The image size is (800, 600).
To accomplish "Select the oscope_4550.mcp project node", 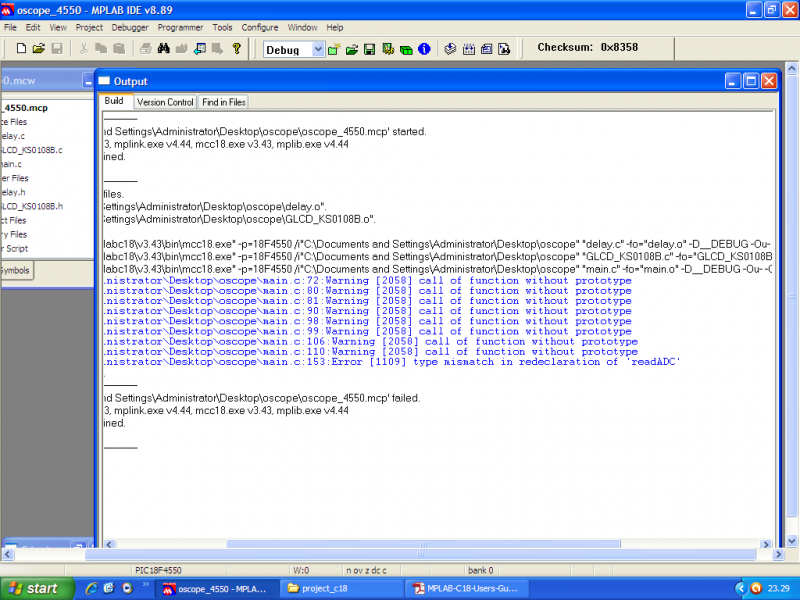I will point(24,108).
